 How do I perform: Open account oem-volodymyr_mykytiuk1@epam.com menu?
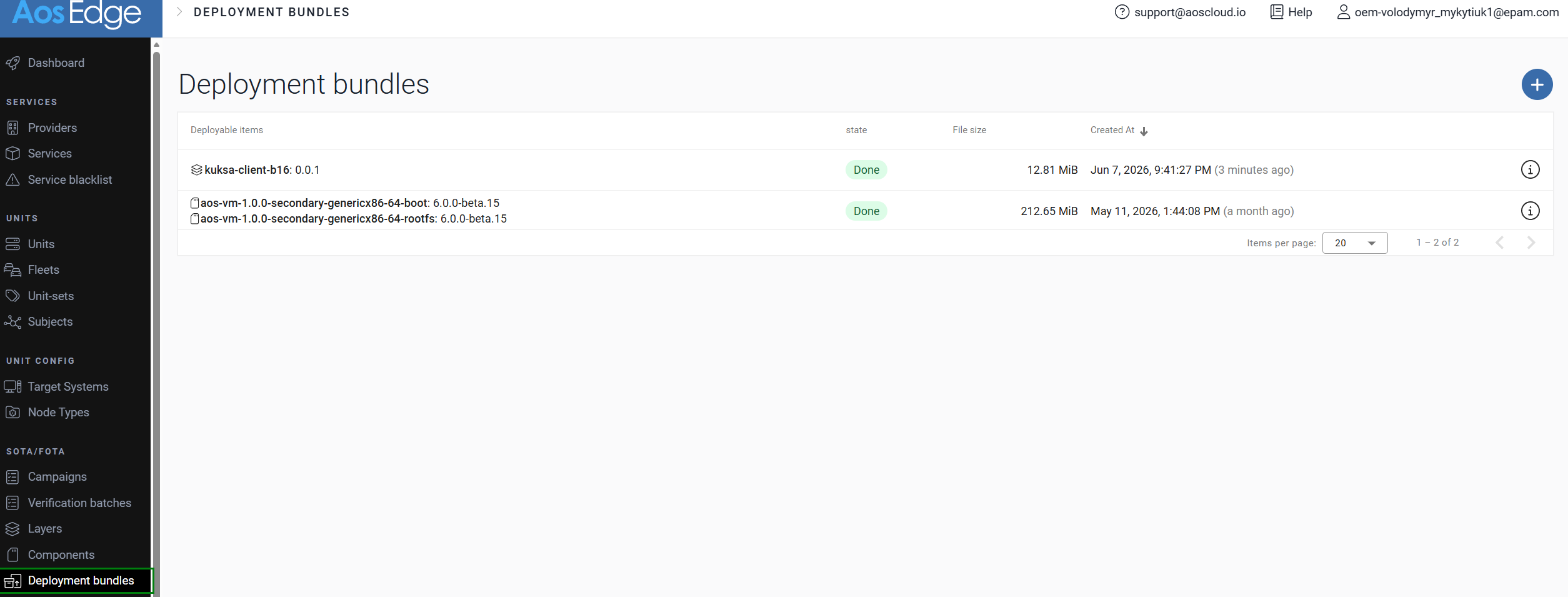(1457, 12)
